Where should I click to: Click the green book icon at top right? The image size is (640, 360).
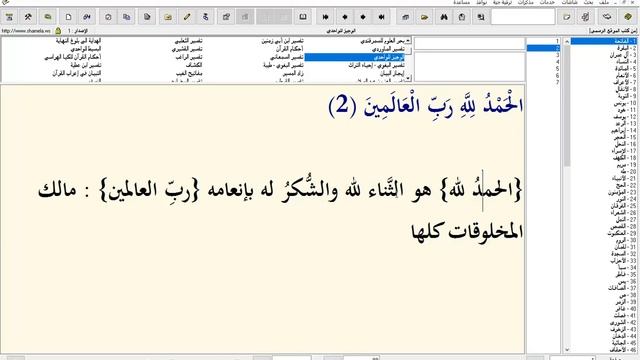628,17
